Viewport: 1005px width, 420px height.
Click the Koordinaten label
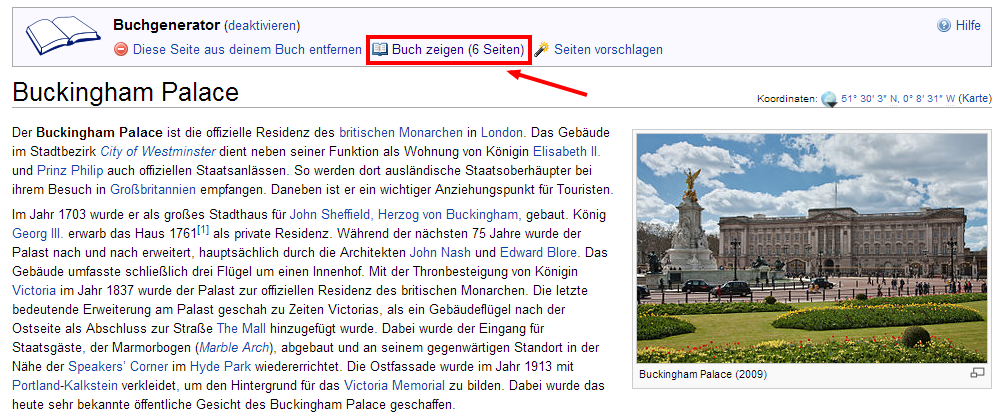[x=788, y=99]
